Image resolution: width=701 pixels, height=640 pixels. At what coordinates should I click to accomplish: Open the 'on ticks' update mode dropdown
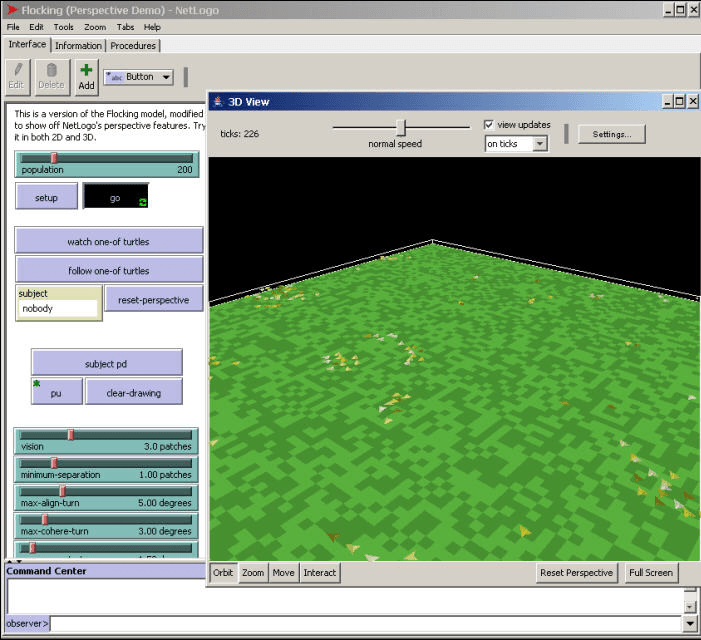coord(516,143)
